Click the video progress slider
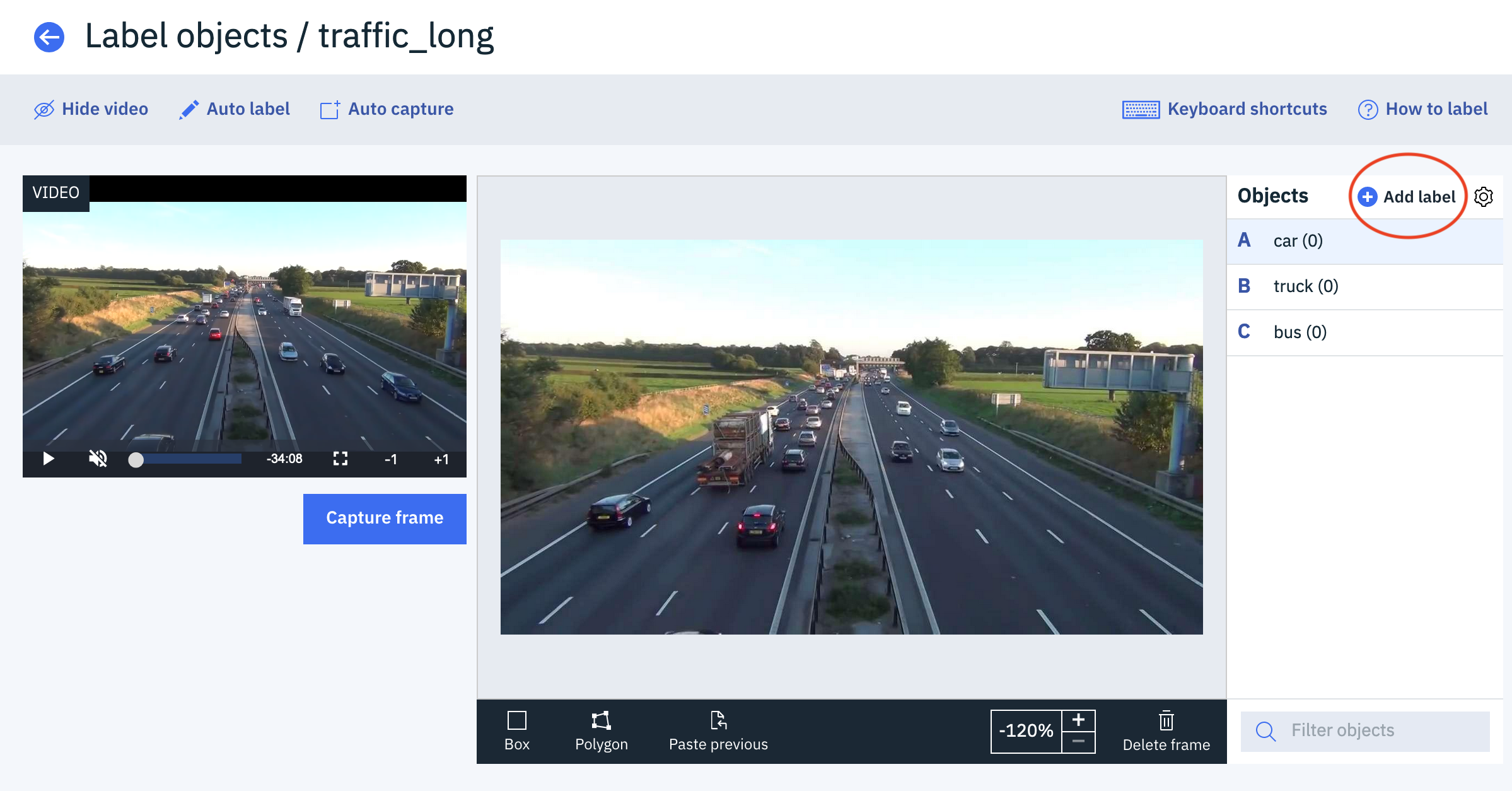 [x=189, y=459]
